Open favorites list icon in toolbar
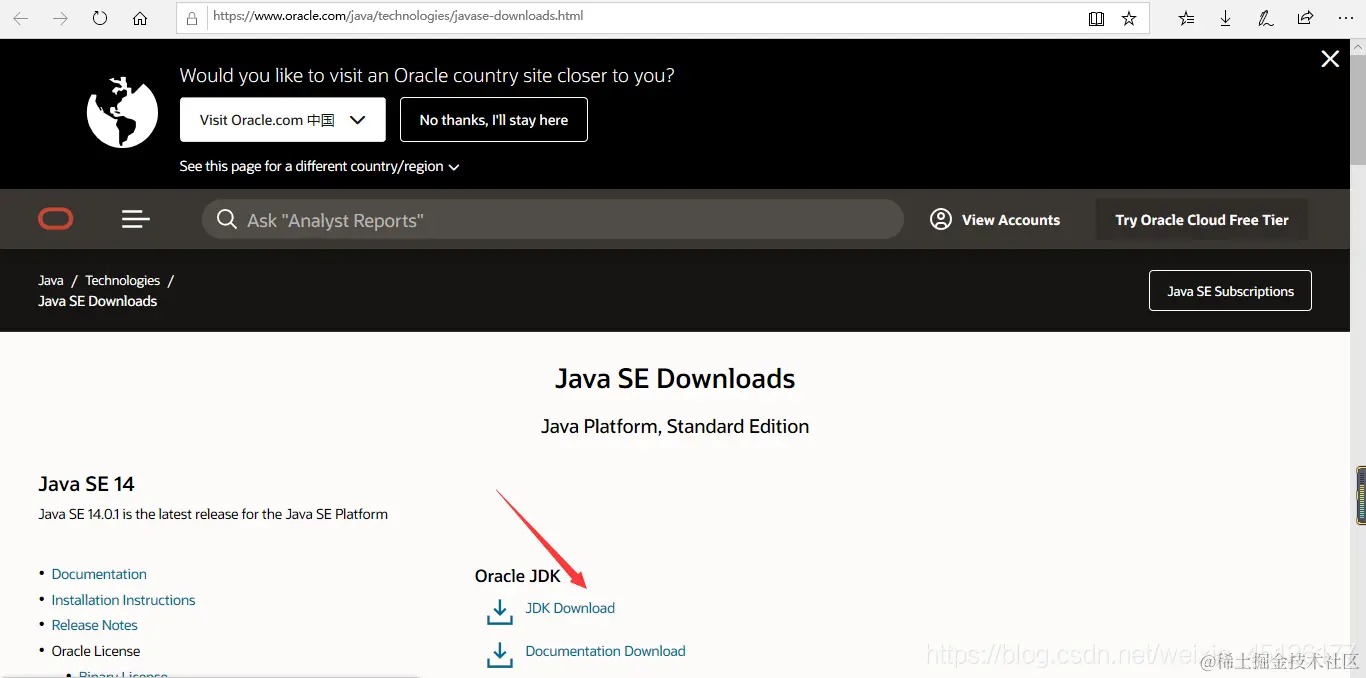The height and width of the screenshot is (678, 1366). pos(1186,19)
